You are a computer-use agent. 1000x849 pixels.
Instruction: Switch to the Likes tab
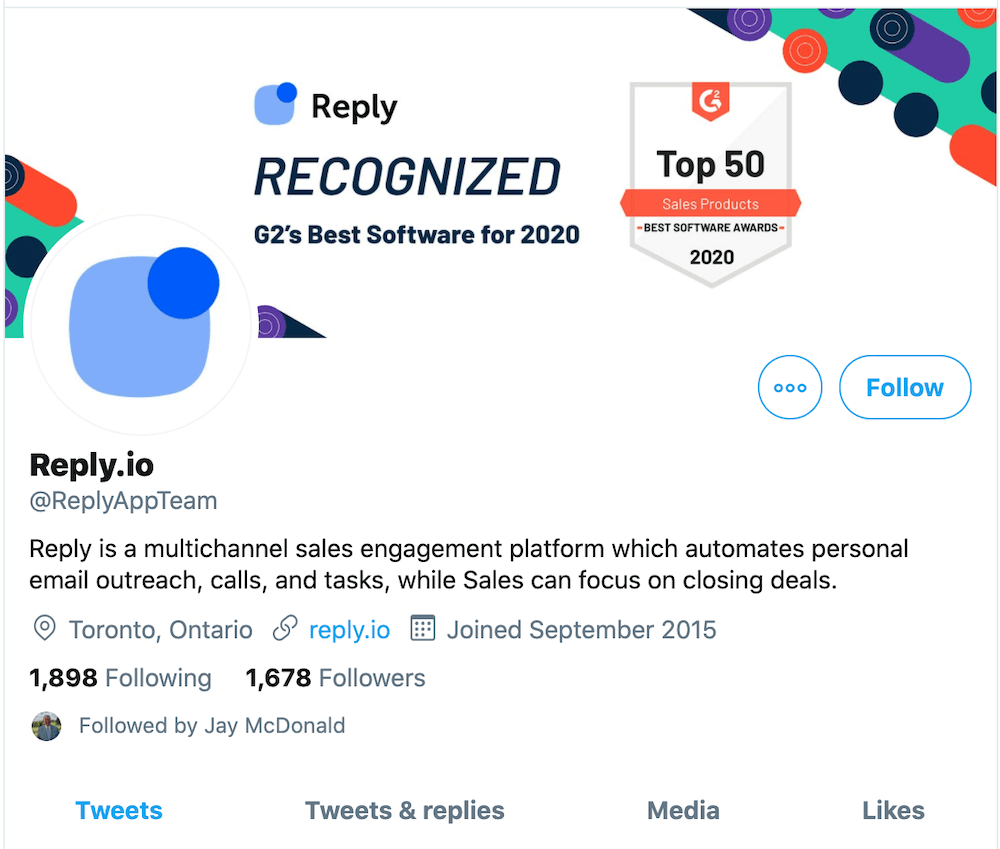pyautogui.click(x=892, y=811)
